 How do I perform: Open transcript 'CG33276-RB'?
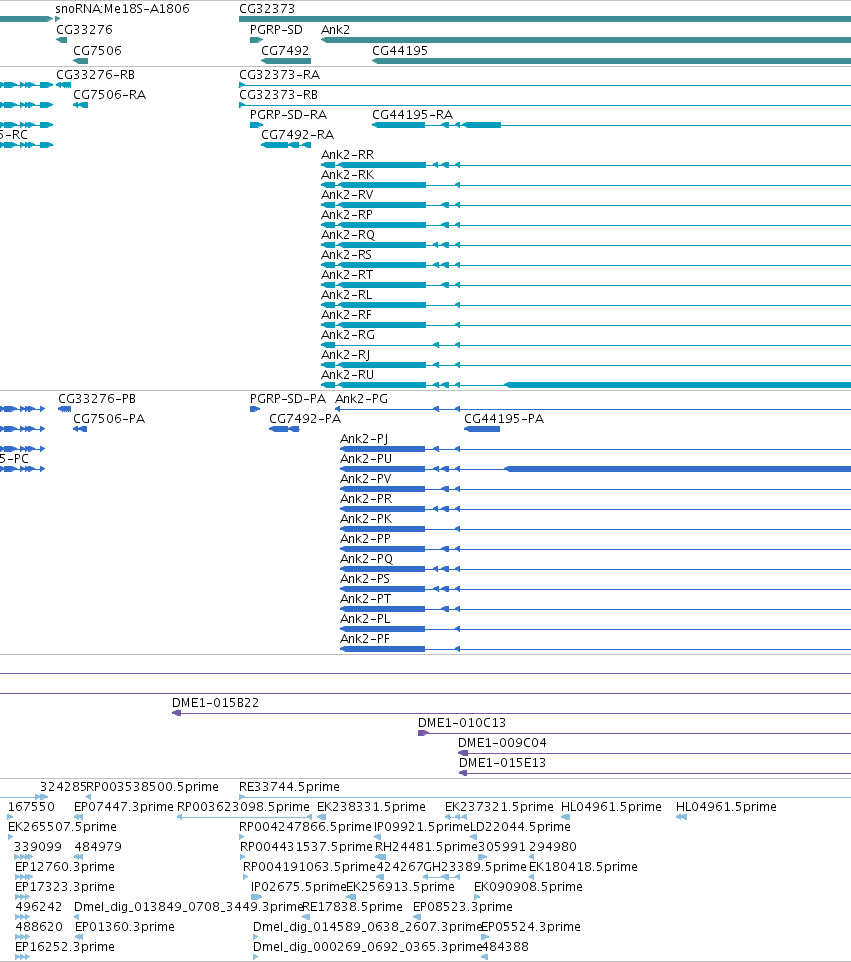click(95, 74)
